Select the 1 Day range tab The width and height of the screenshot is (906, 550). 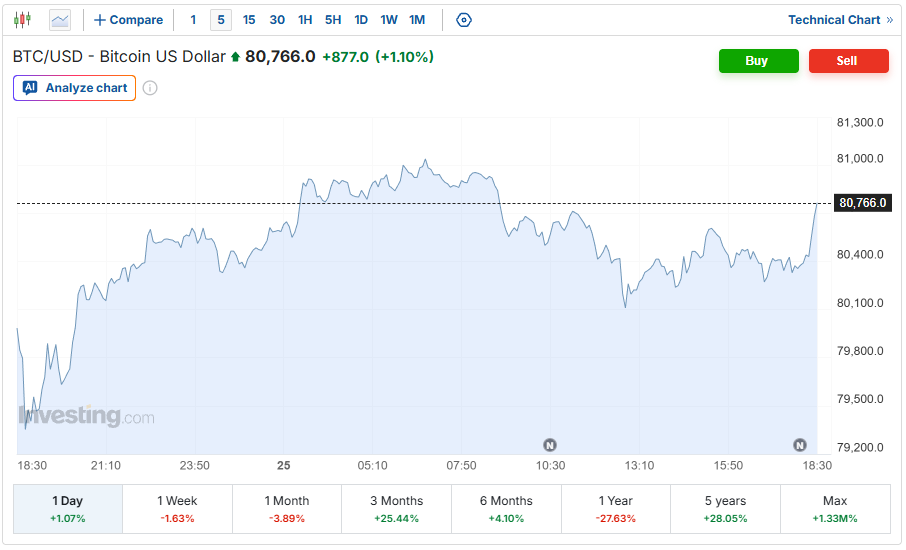pyautogui.click(x=68, y=509)
